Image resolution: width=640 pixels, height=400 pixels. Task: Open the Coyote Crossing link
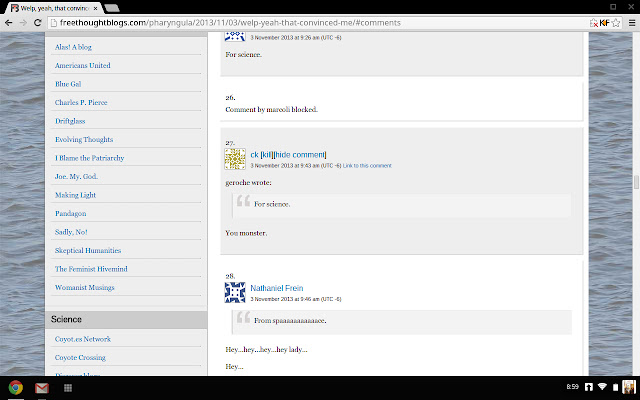click(x=80, y=358)
